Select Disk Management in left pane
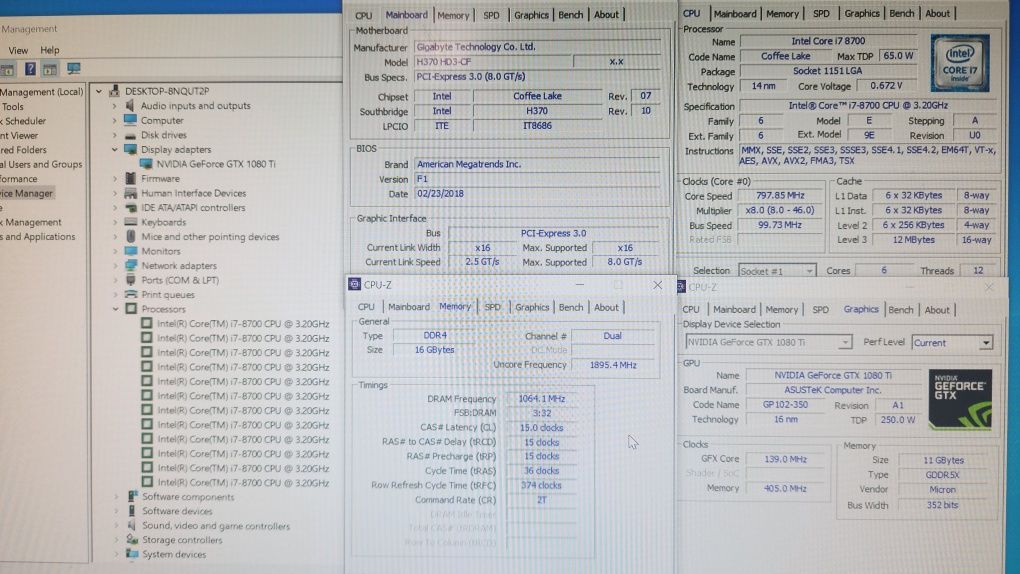 pos(31,222)
